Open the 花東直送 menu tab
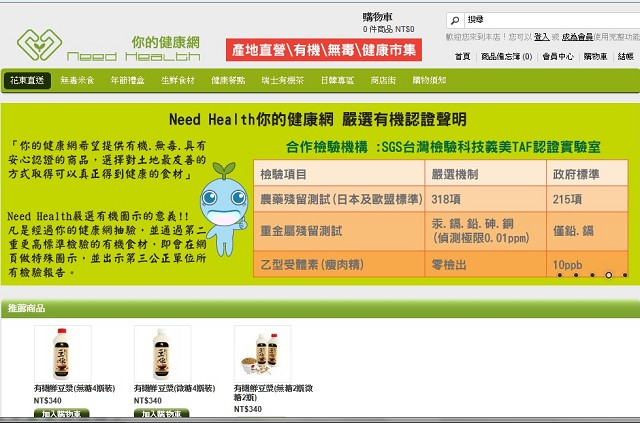 pos(27,80)
